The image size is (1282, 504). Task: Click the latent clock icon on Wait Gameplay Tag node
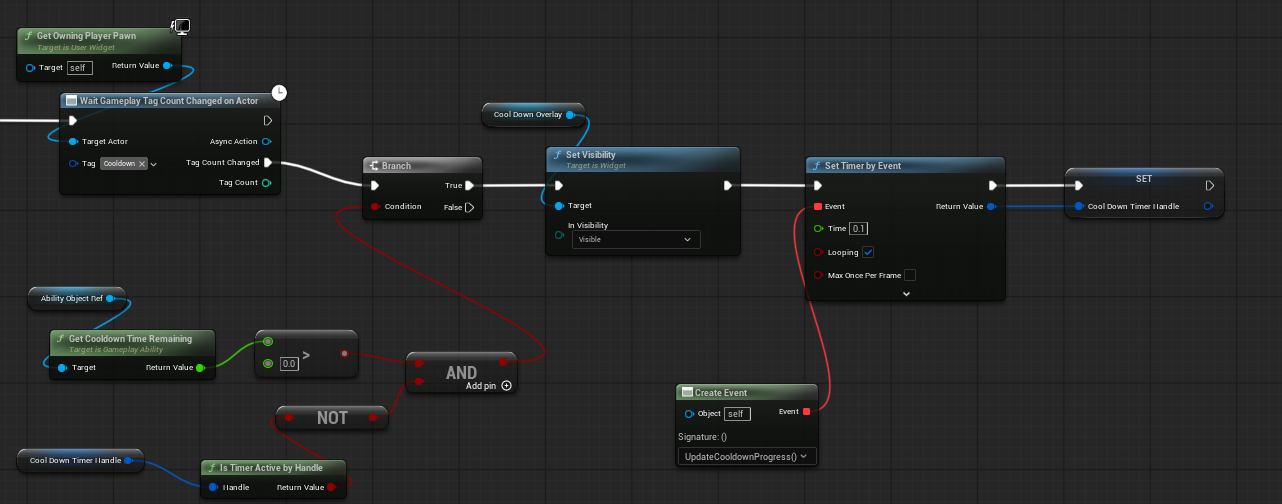(x=280, y=92)
